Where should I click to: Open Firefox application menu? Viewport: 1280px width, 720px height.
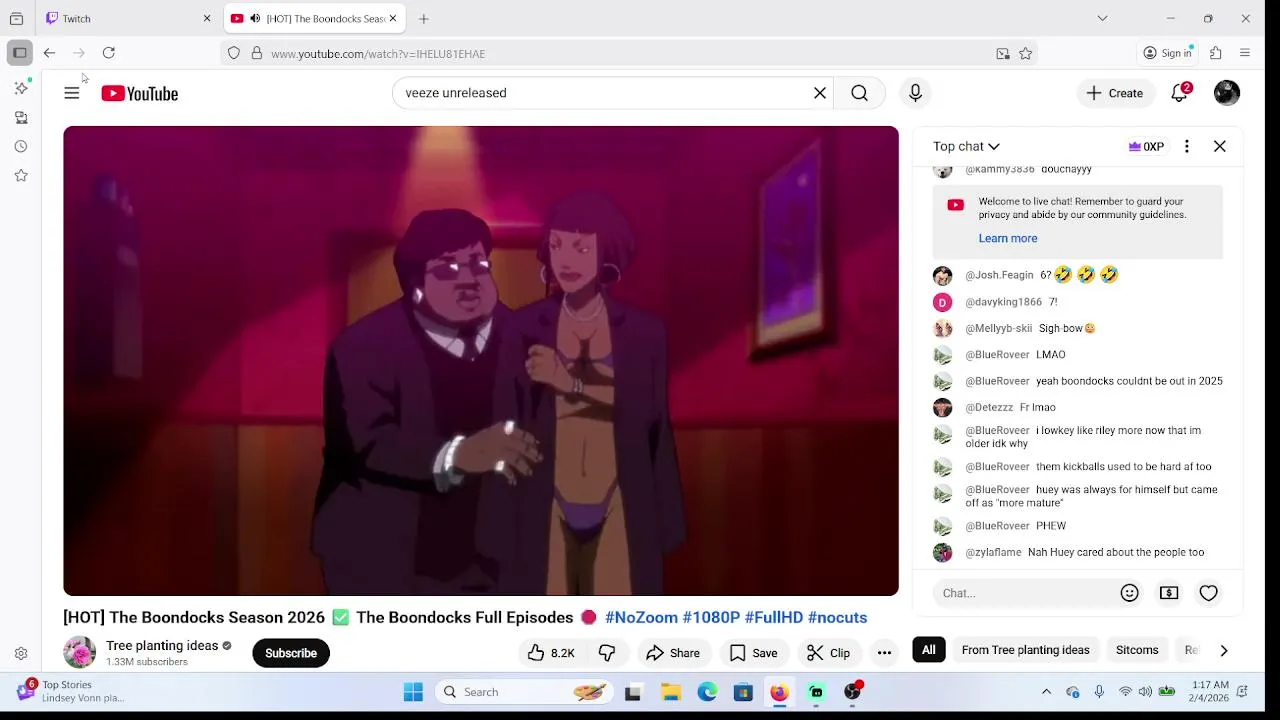[1245, 53]
